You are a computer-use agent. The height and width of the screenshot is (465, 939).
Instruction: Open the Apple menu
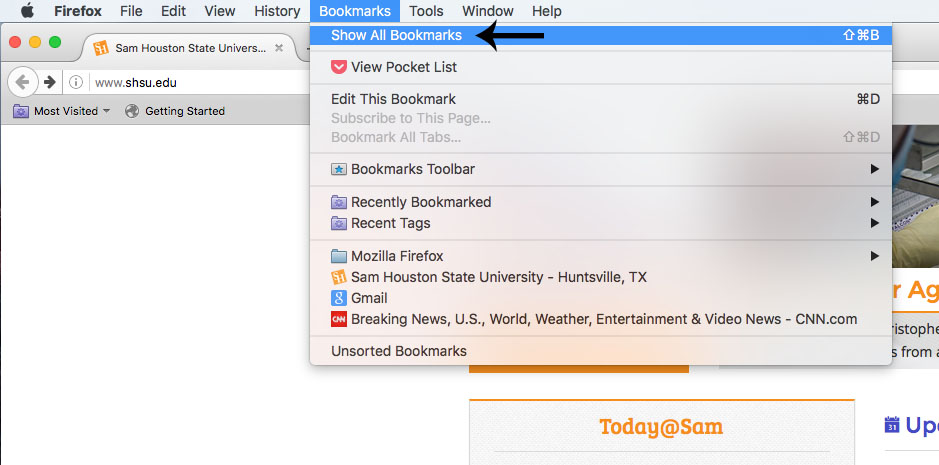click(27, 10)
